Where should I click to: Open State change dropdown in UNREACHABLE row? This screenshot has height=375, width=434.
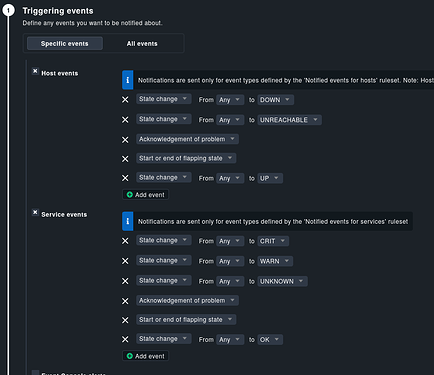click(x=164, y=119)
